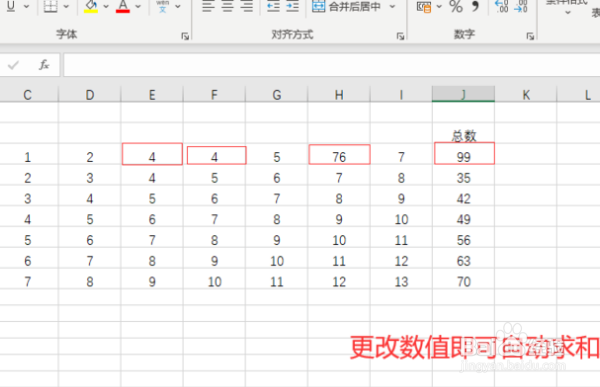Increase decimal places
The height and width of the screenshot is (387, 600).
(x=502, y=6)
